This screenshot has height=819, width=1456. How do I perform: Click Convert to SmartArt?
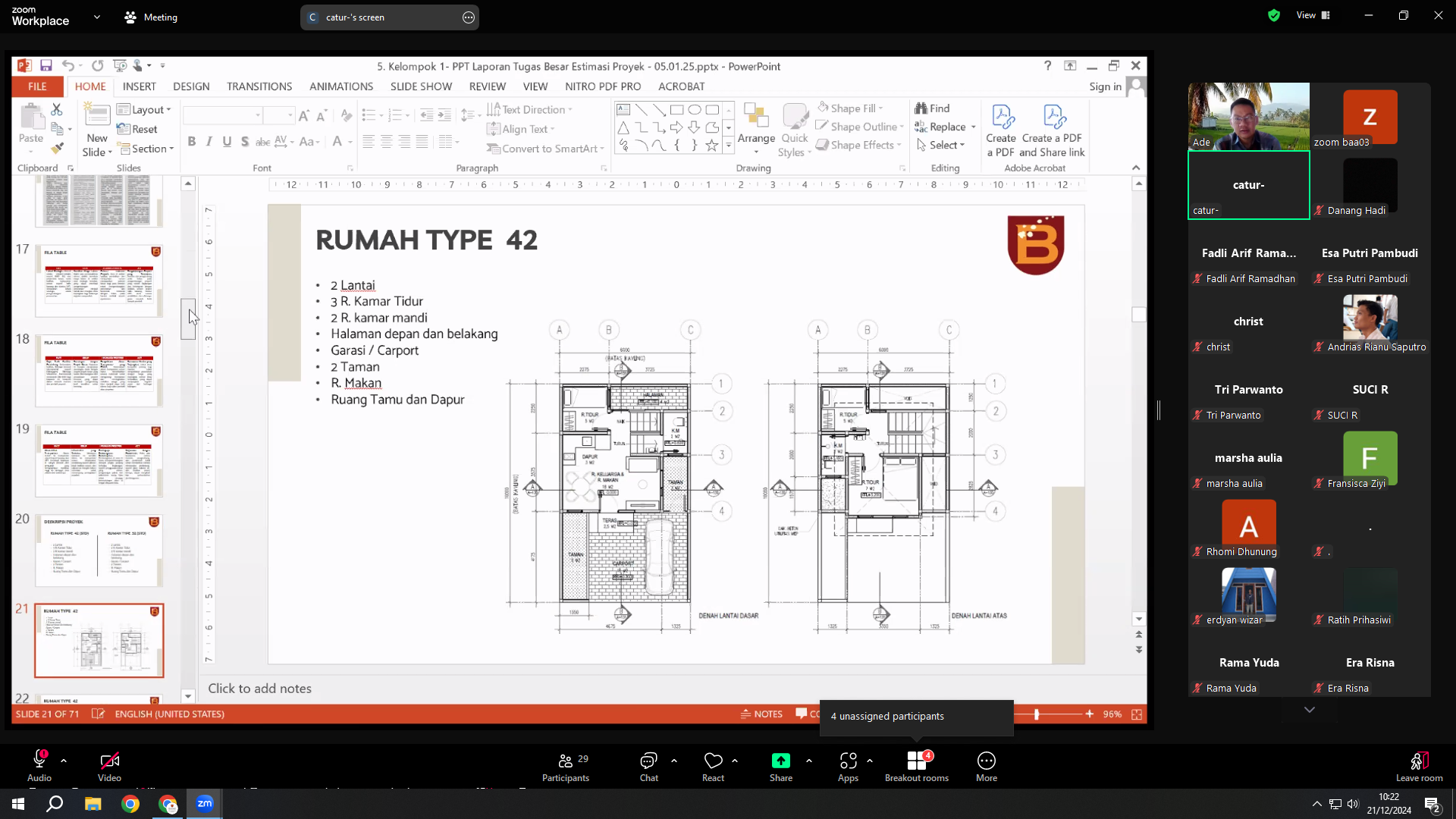point(545,149)
